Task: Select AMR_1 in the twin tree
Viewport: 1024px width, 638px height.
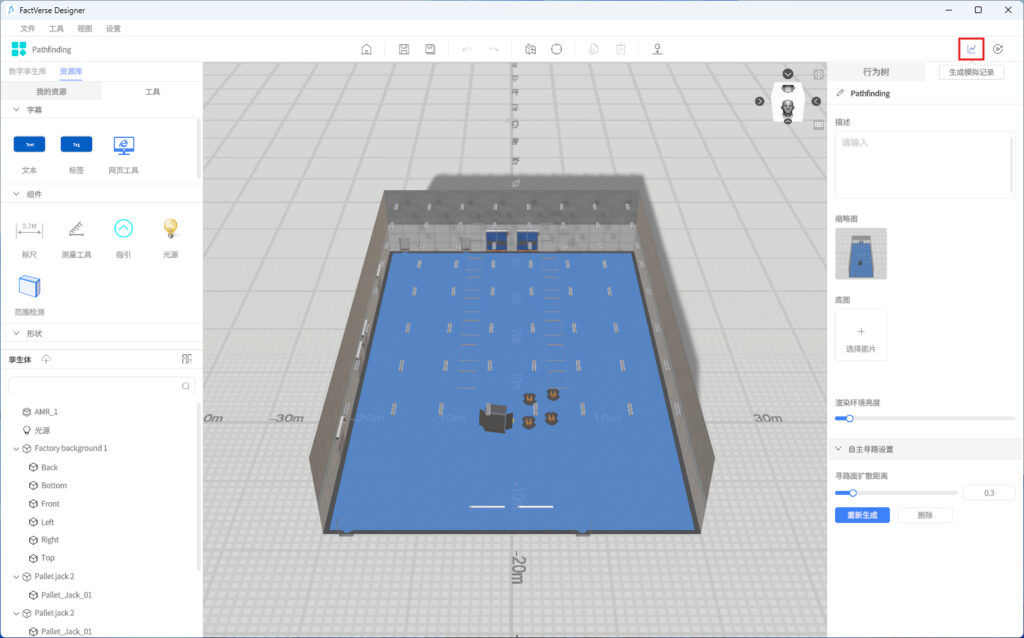Action: pos(46,412)
